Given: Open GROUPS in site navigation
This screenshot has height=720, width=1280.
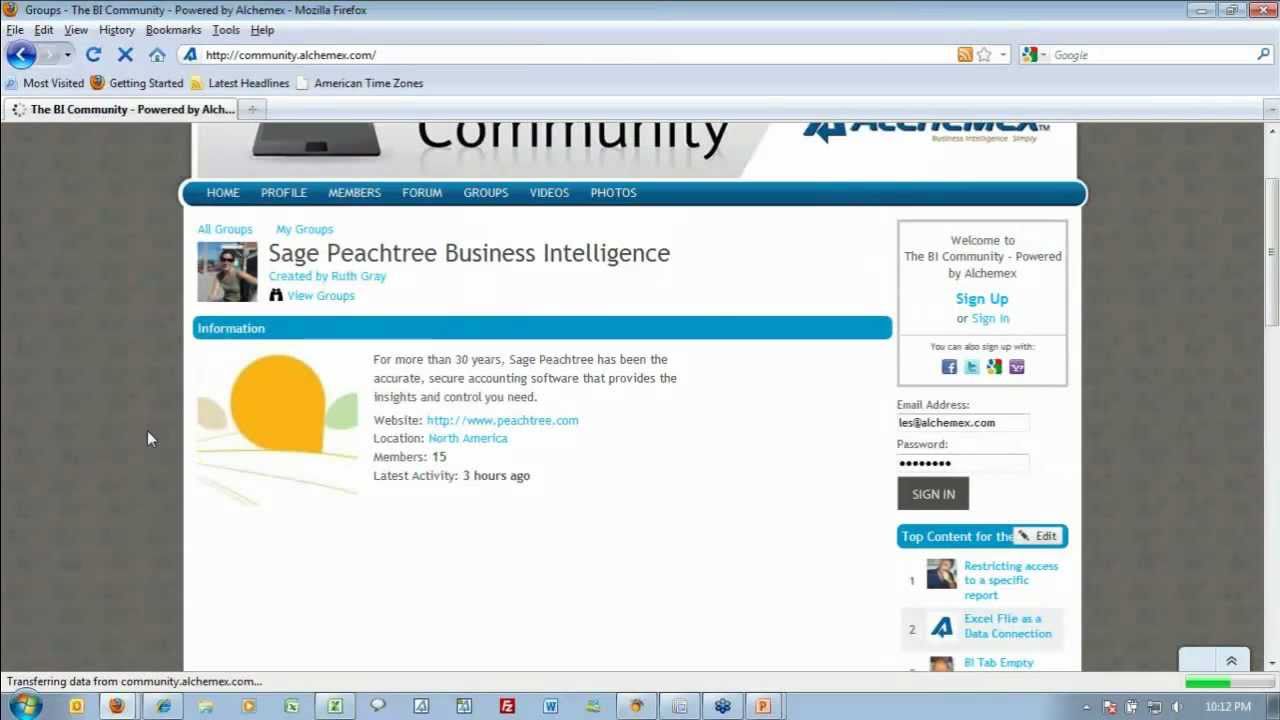Looking at the screenshot, I should pyautogui.click(x=486, y=193).
